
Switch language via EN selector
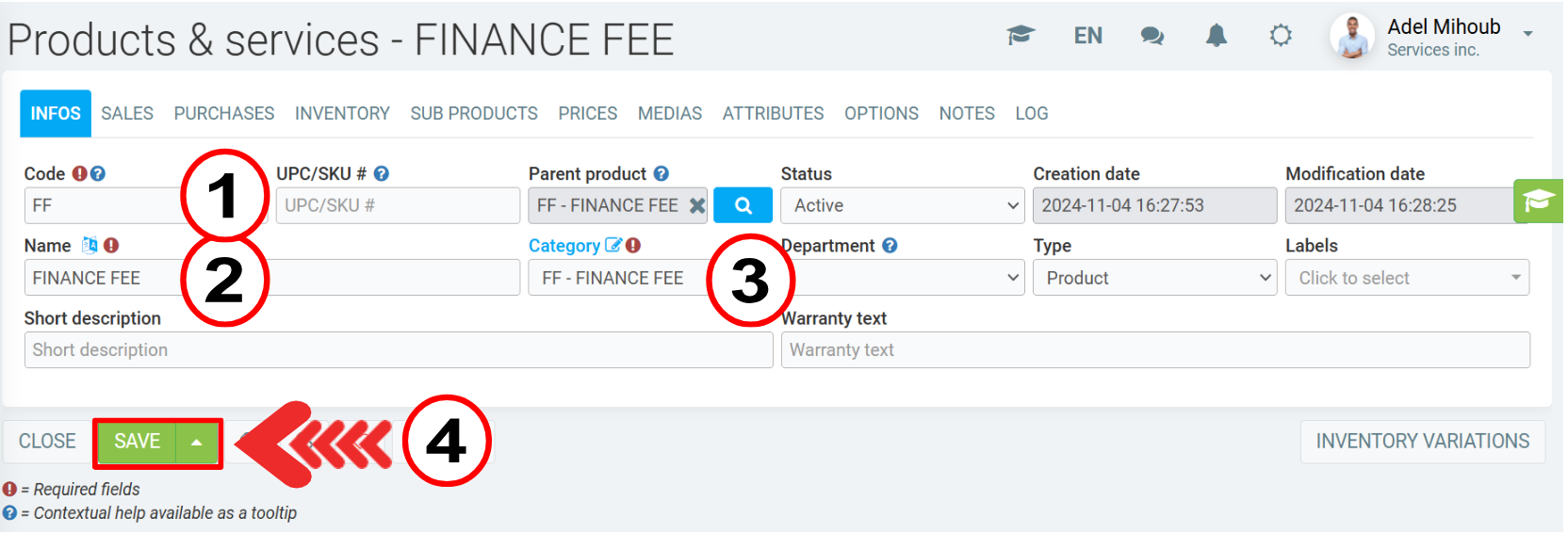click(1087, 36)
